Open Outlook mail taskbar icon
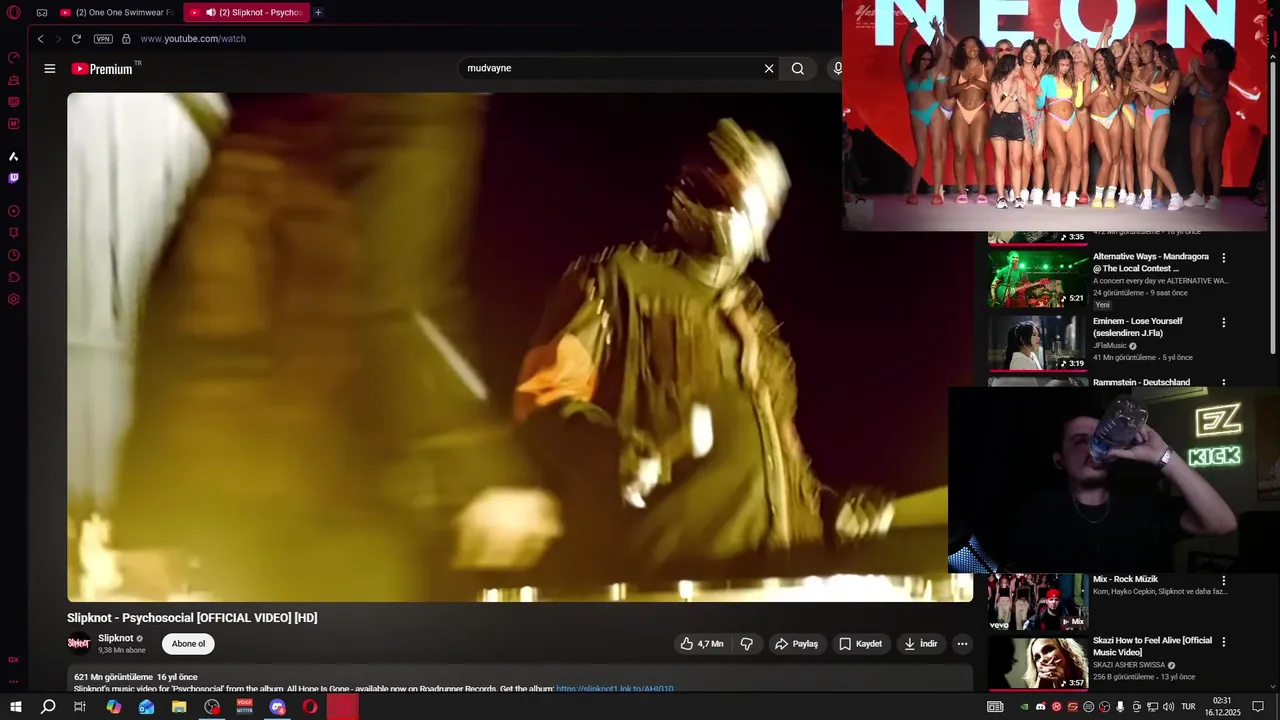1280x720 pixels. click(147, 707)
